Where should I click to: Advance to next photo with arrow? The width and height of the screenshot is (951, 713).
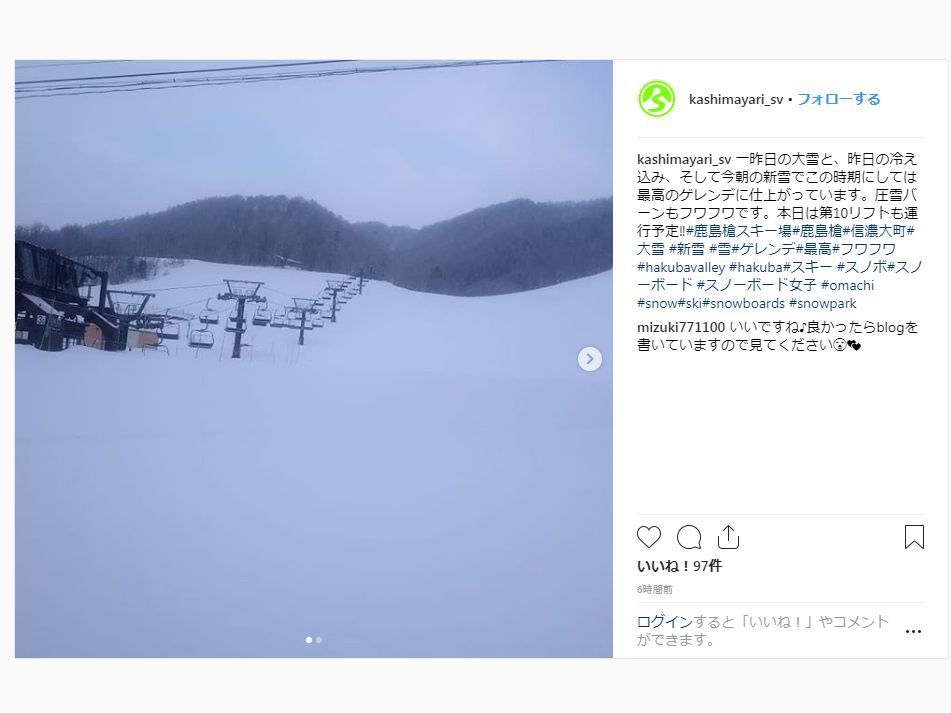click(x=590, y=359)
